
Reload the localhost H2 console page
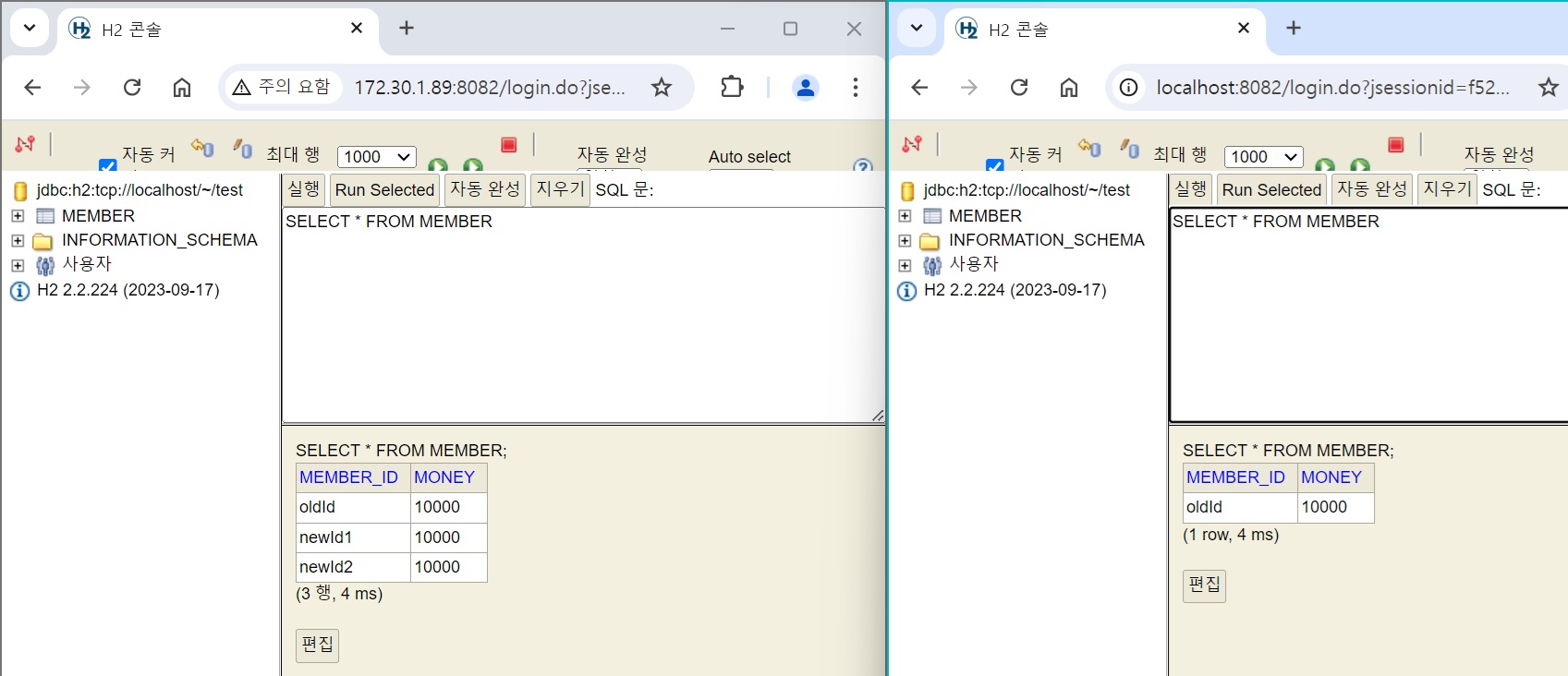coord(1019,87)
